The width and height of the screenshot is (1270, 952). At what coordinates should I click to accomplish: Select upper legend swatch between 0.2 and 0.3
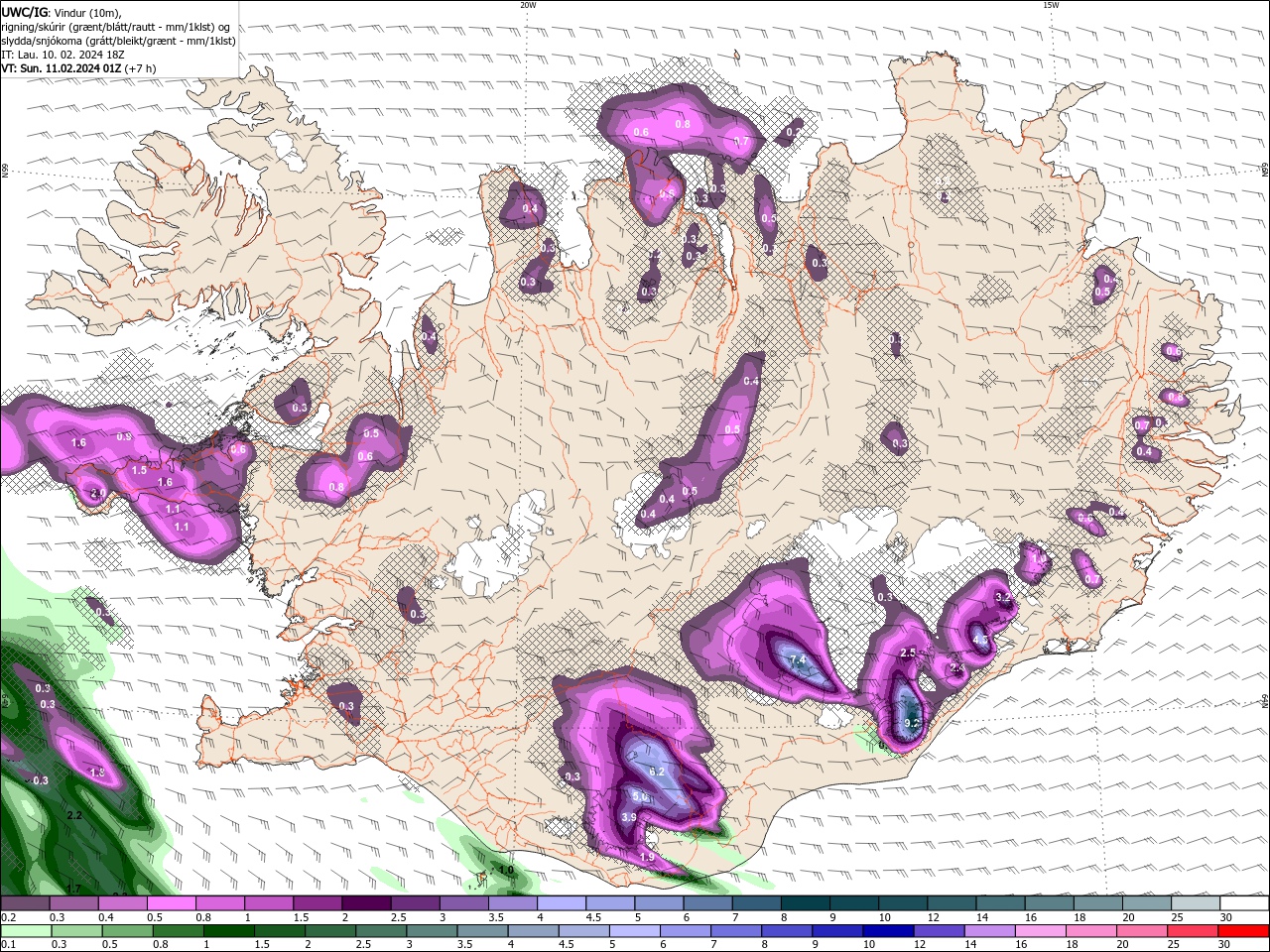25,903
